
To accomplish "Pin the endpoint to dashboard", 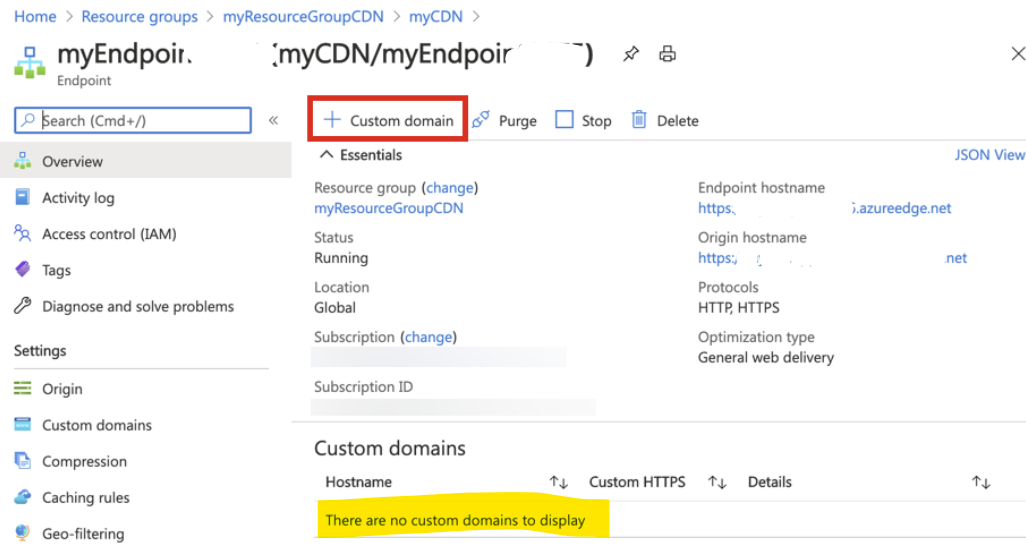I will pos(631,54).
